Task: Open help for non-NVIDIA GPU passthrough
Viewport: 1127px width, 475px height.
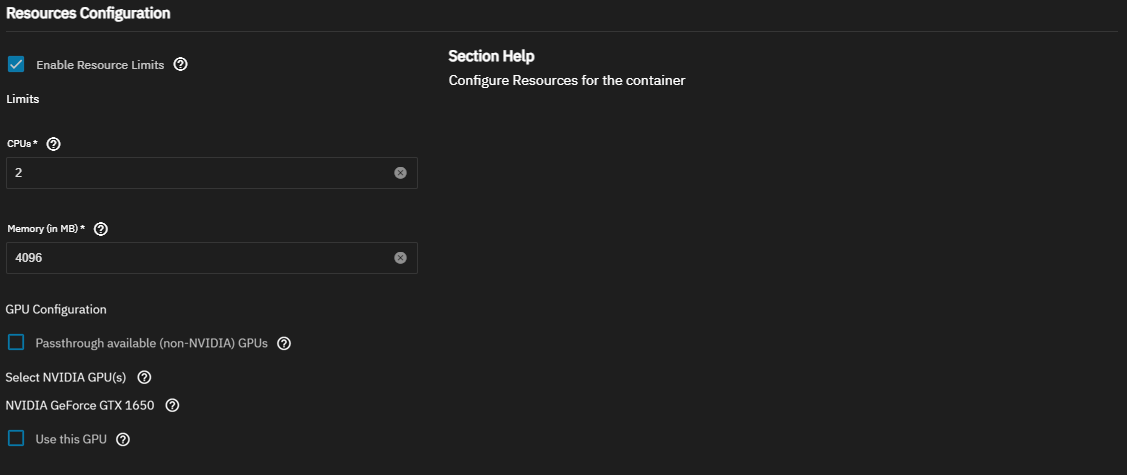Action: click(x=284, y=343)
